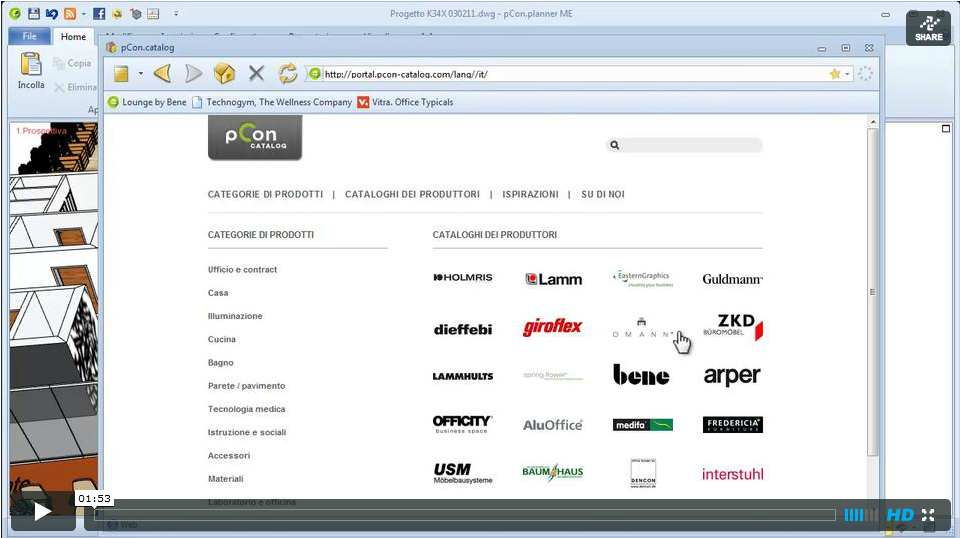Click the image/chart icon in quick access toolbar
Image resolution: width=960 pixels, height=538 pixels.
tap(153, 13)
